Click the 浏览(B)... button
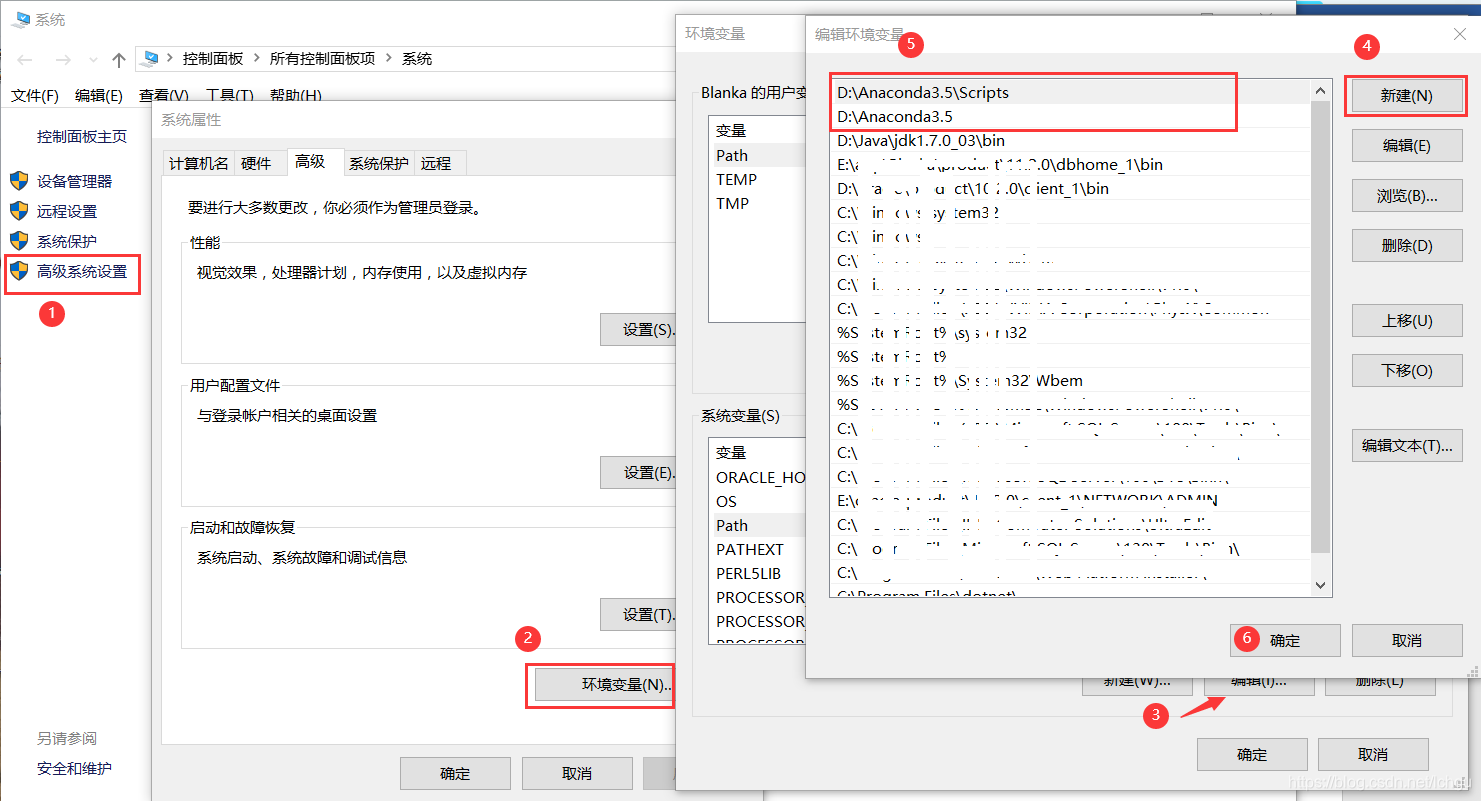1481x801 pixels. (x=1406, y=195)
